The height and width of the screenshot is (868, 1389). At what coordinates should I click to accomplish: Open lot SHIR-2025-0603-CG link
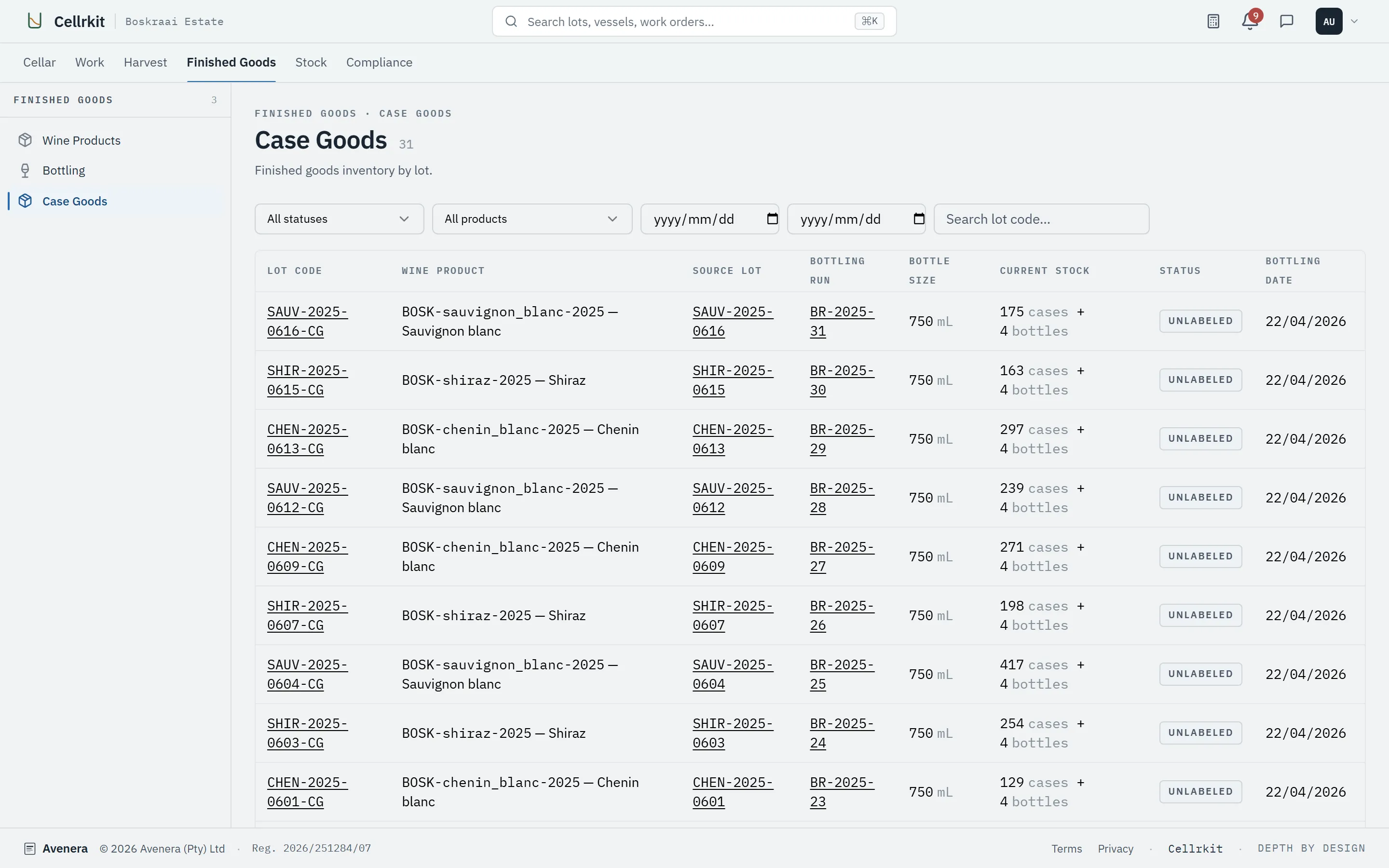tap(307, 733)
